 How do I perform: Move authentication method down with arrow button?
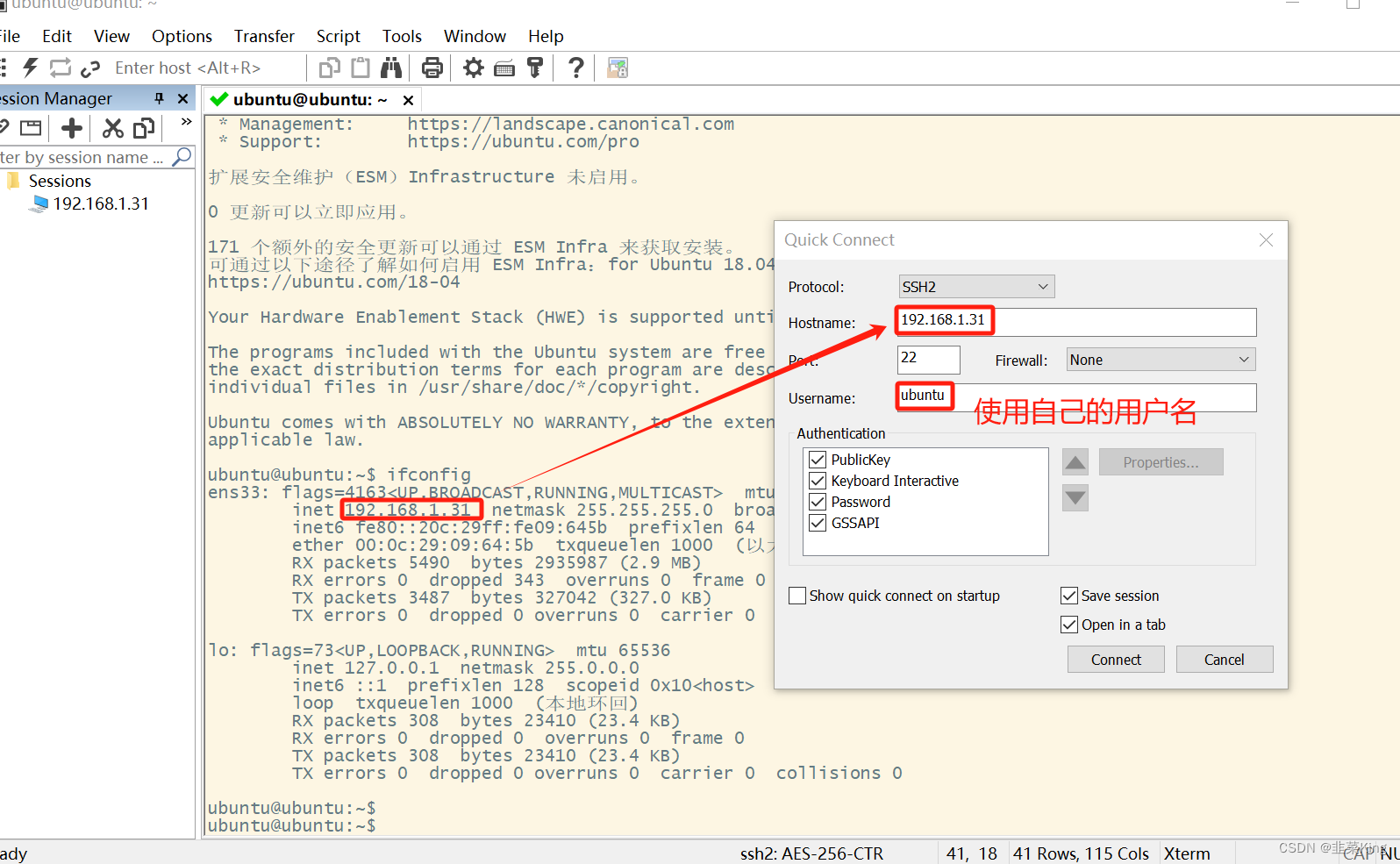tap(1075, 498)
